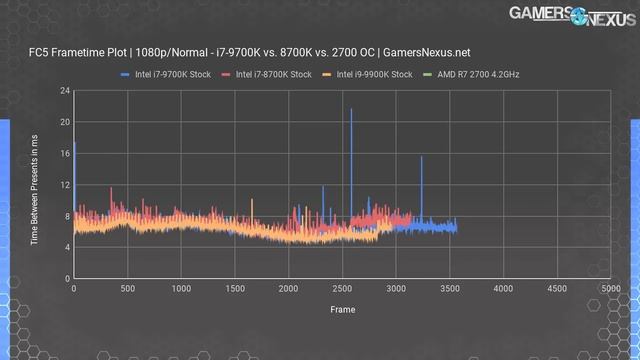Click the x-axis value 1500
The width and height of the screenshot is (640, 360).
(235, 289)
